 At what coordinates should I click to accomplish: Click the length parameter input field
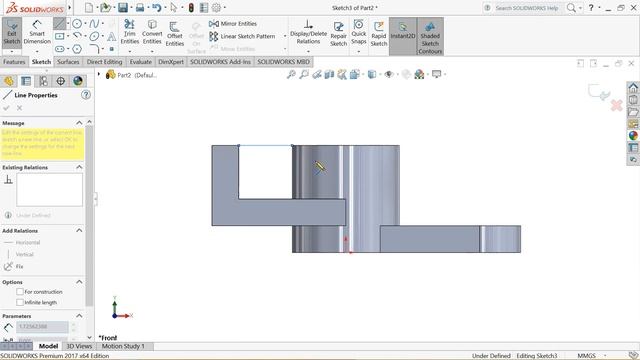click(42, 327)
